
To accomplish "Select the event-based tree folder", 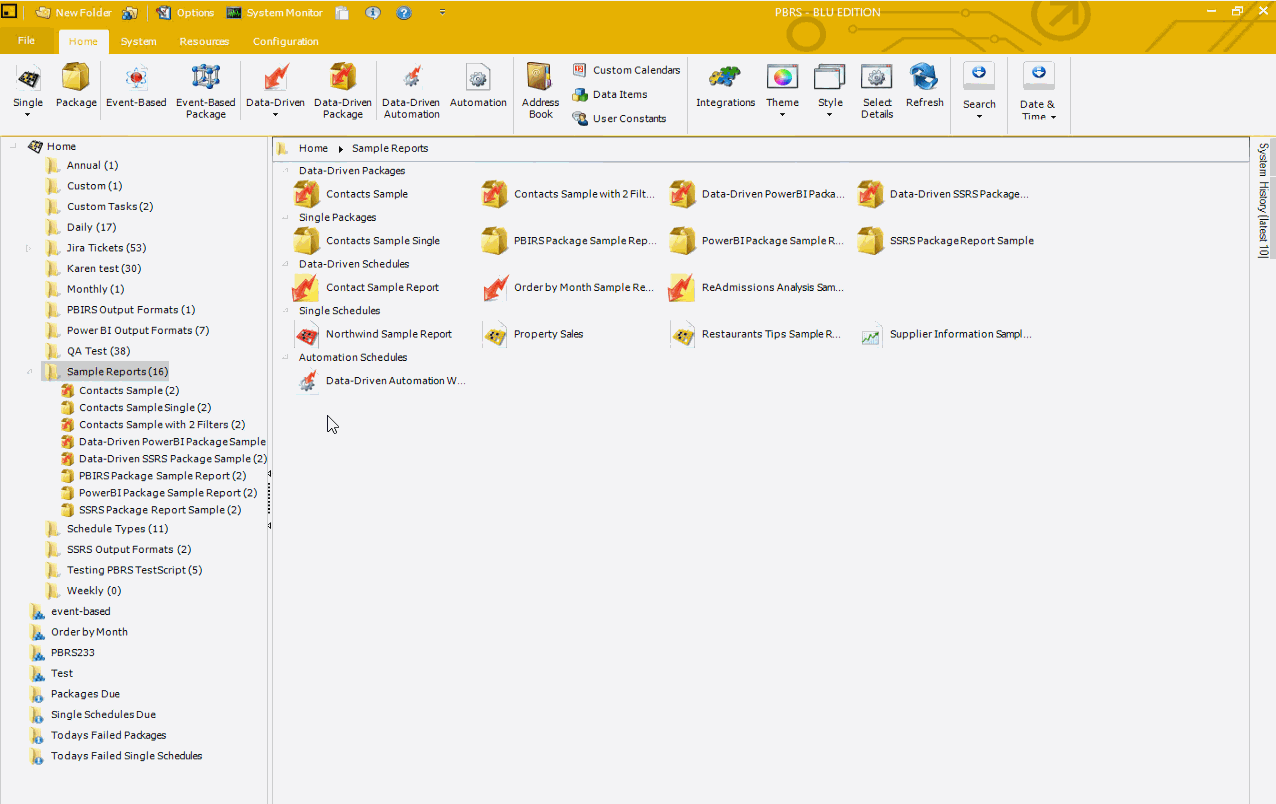I will pyautogui.click(x=70, y=611).
